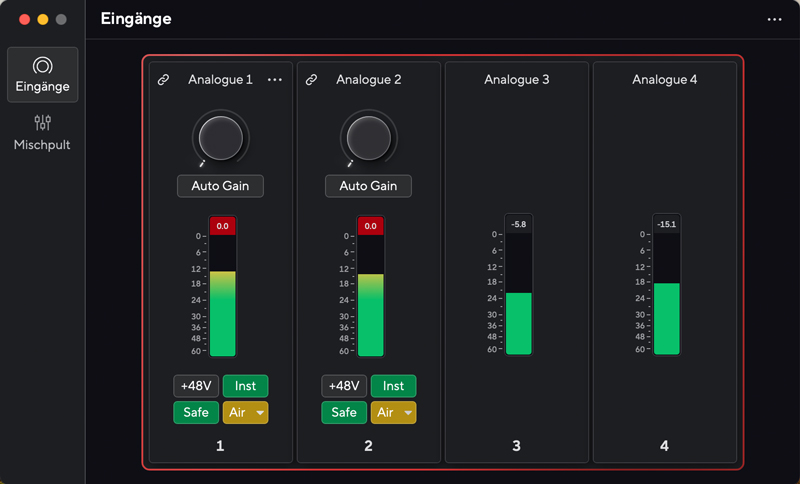
Task: Start Auto Gain for Analogue 1
Action: point(220,186)
